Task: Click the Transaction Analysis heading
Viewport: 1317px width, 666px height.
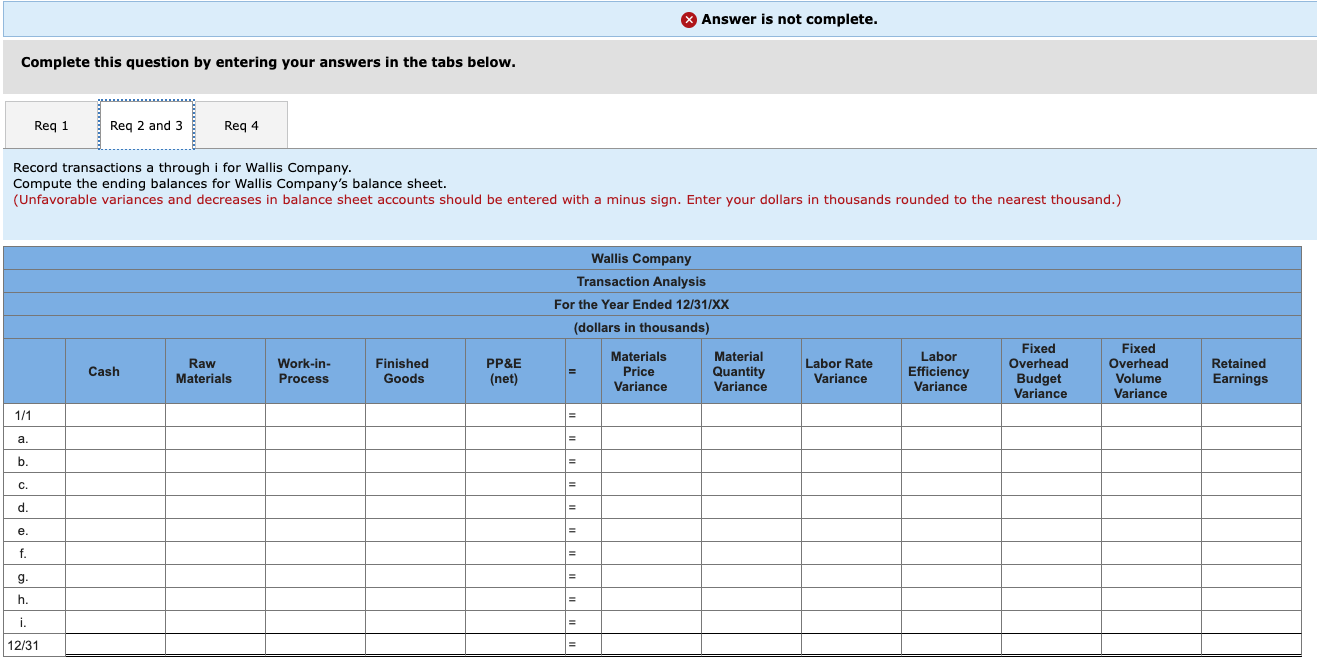Action: pos(641,281)
